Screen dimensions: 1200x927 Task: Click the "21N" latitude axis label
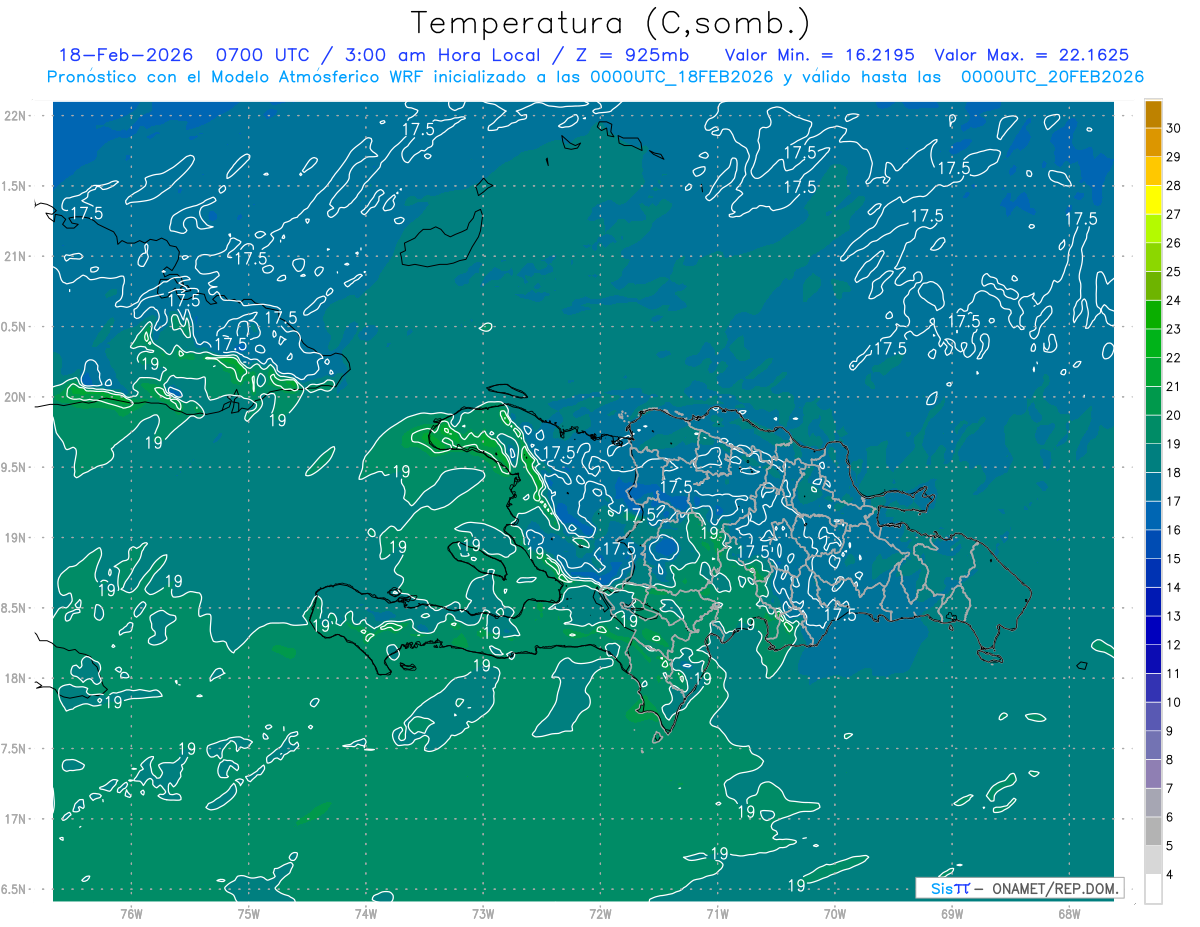pyautogui.click(x=15, y=257)
